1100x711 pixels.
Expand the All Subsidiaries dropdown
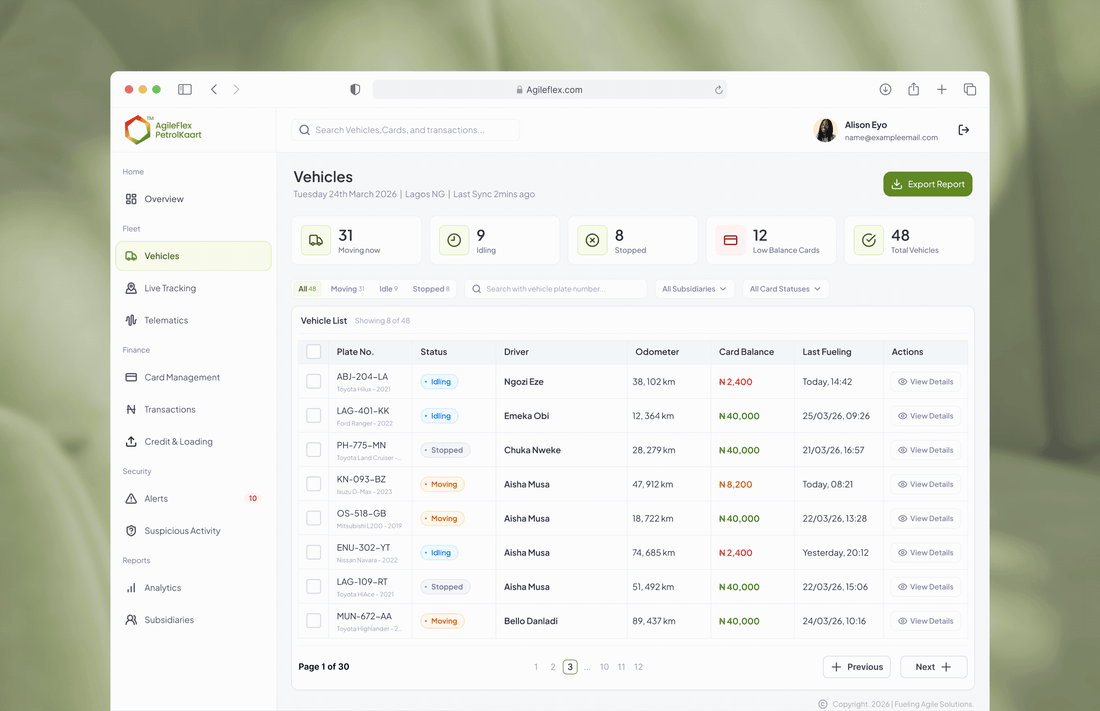pyautogui.click(x=695, y=288)
